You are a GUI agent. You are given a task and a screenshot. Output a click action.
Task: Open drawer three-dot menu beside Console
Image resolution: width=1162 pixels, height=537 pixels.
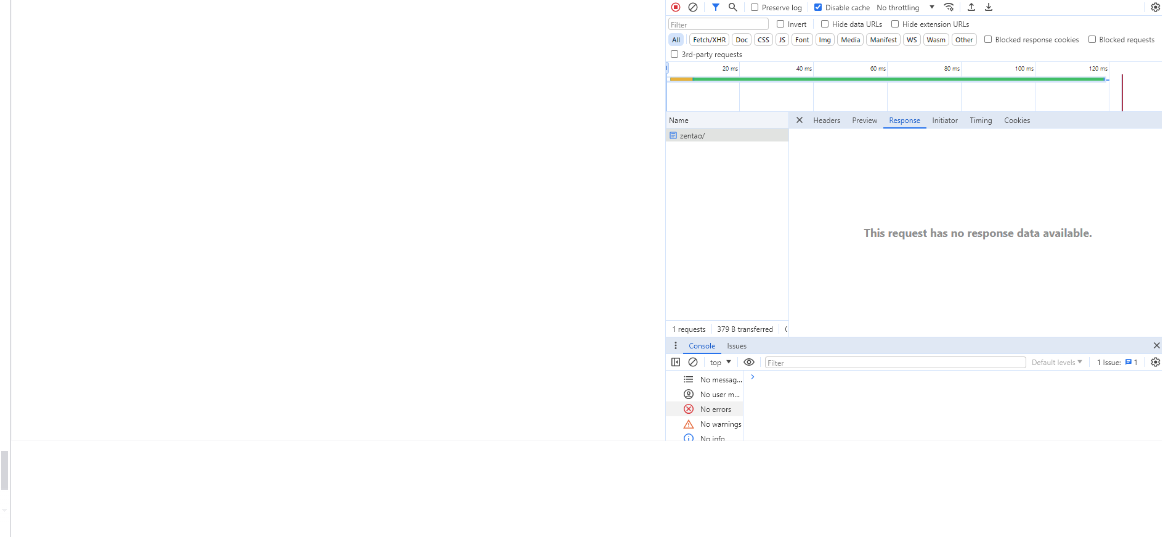674,346
